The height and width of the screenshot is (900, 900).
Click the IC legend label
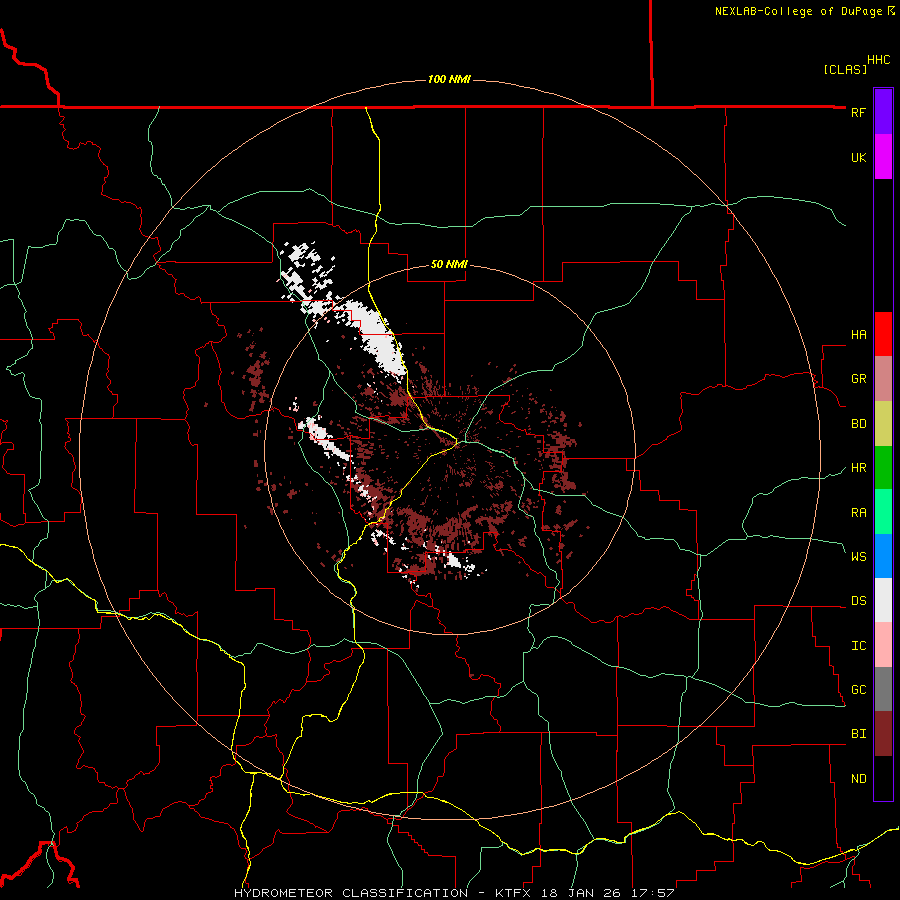(859, 646)
